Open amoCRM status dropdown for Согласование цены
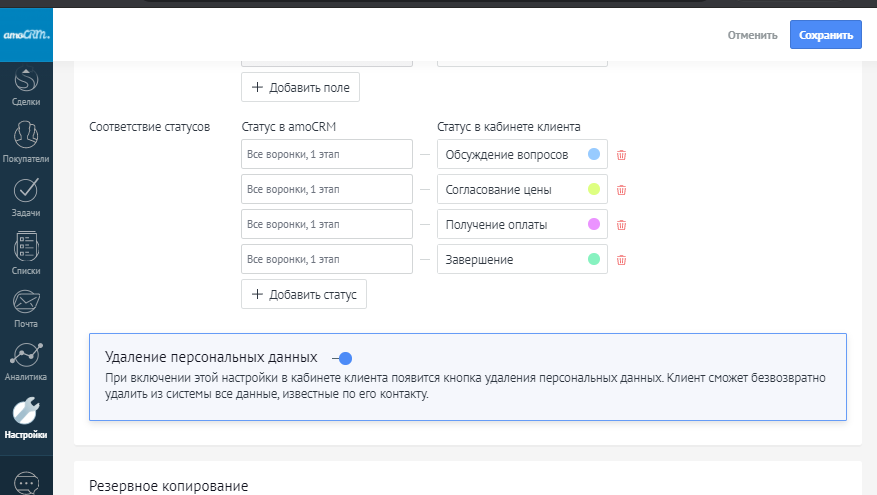 click(x=327, y=190)
